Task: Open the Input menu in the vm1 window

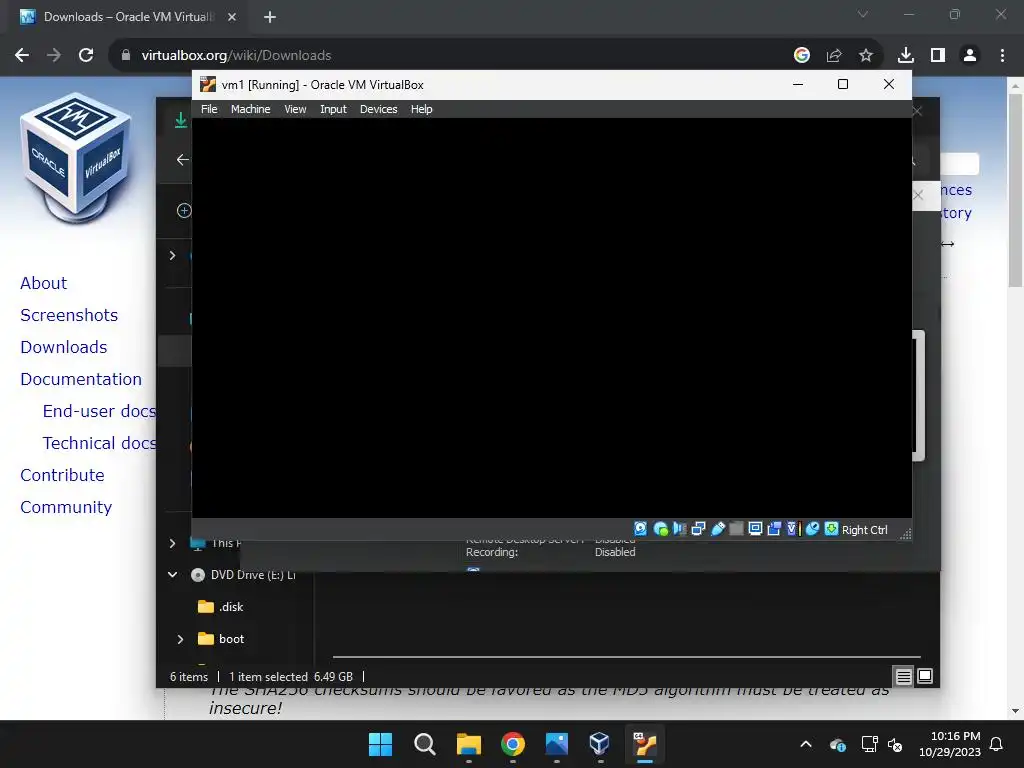Action: pyautogui.click(x=333, y=109)
